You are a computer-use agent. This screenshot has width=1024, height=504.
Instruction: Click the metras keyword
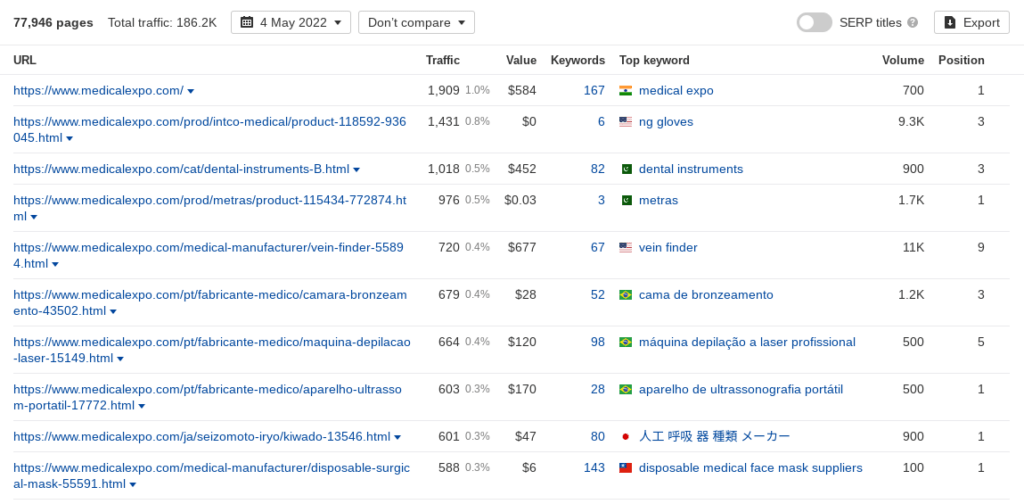(658, 200)
